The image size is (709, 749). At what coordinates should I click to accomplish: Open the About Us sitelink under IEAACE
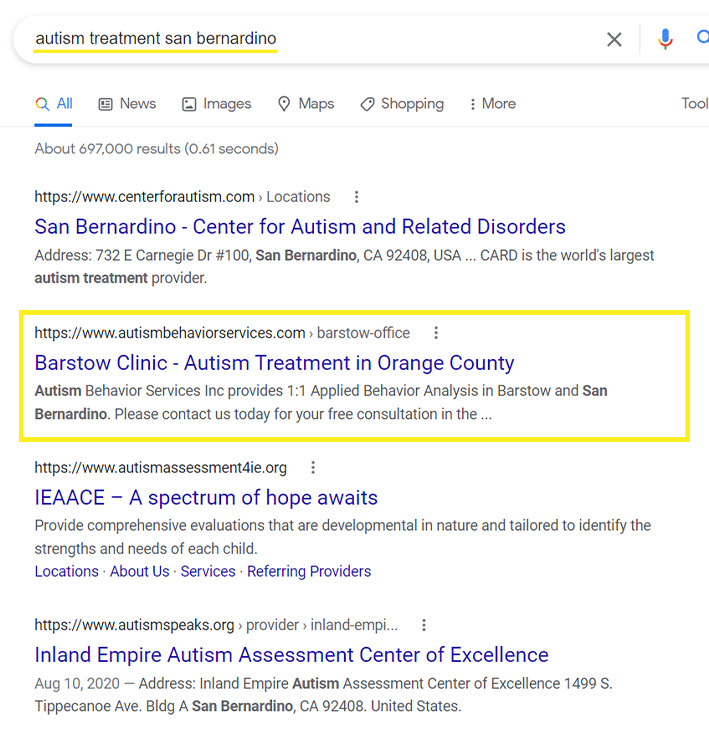(140, 571)
